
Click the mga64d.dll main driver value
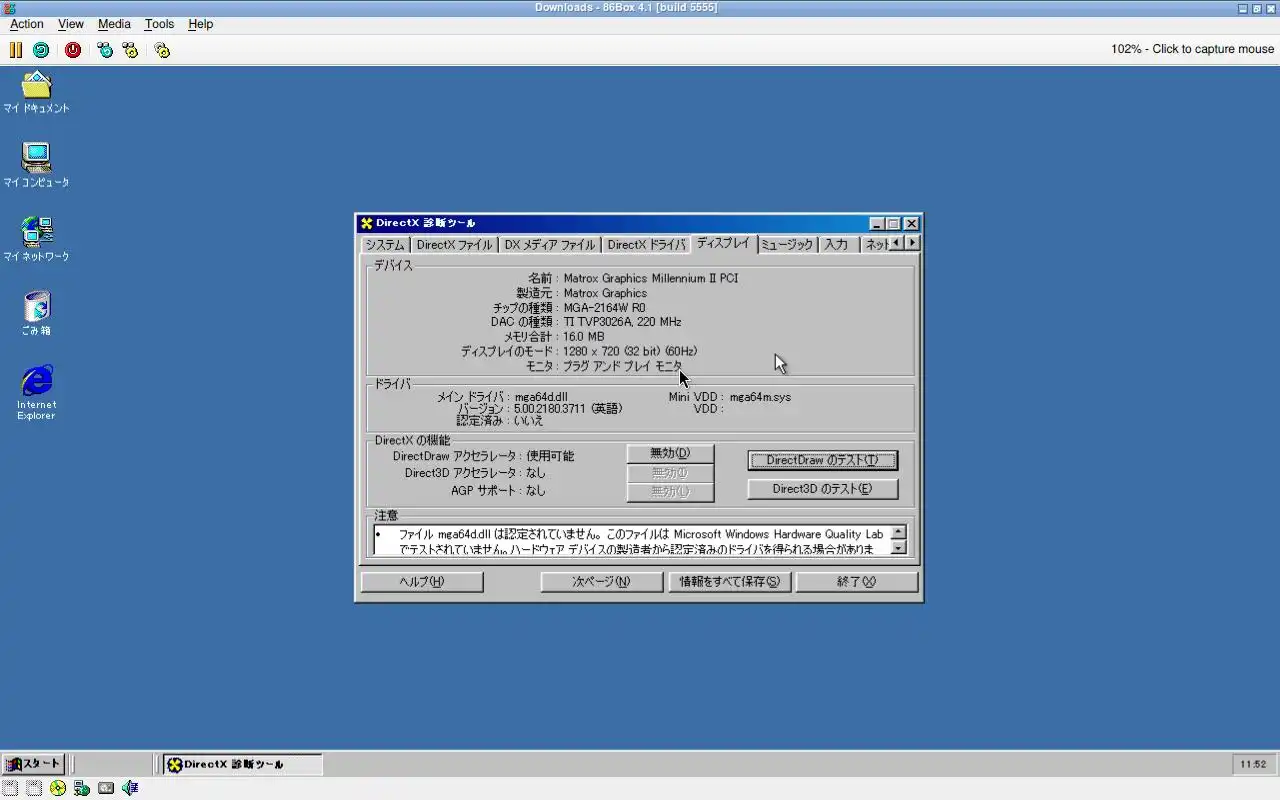point(541,397)
